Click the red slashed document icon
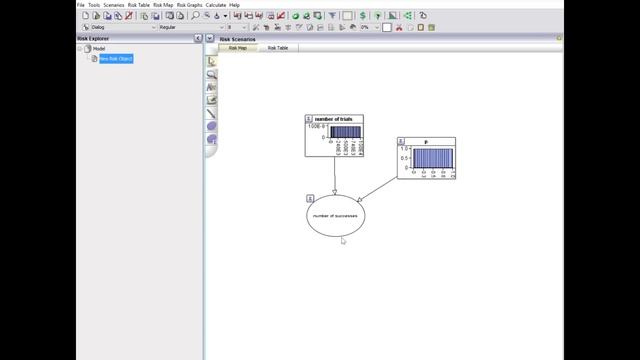Image resolution: width=640 pixels, height=360 pixels. tap(129, 16)
